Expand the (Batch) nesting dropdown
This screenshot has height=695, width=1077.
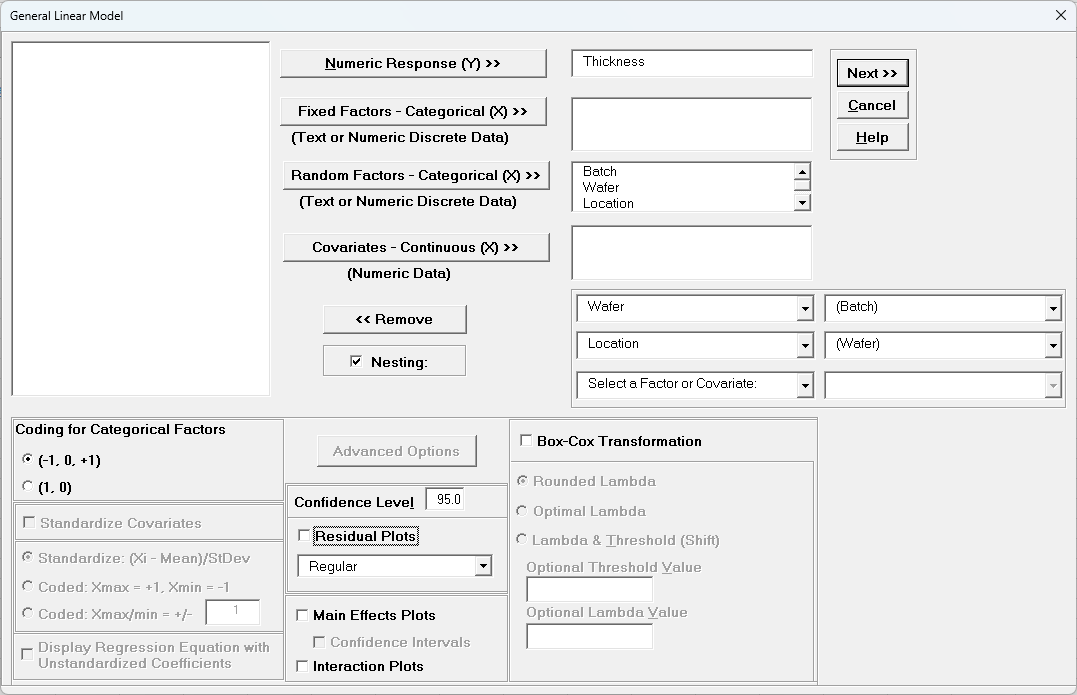point(1052,308)
